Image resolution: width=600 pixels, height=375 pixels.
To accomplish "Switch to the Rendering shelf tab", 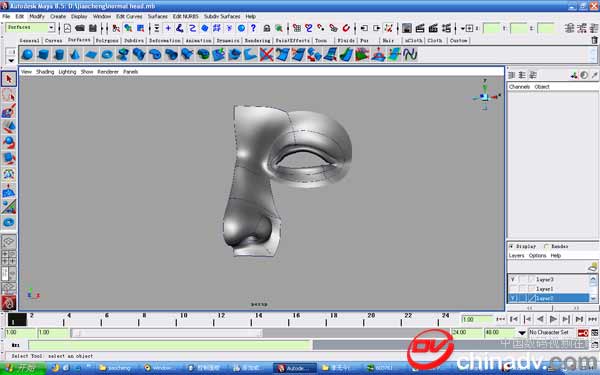I will (x=257, y=40).
